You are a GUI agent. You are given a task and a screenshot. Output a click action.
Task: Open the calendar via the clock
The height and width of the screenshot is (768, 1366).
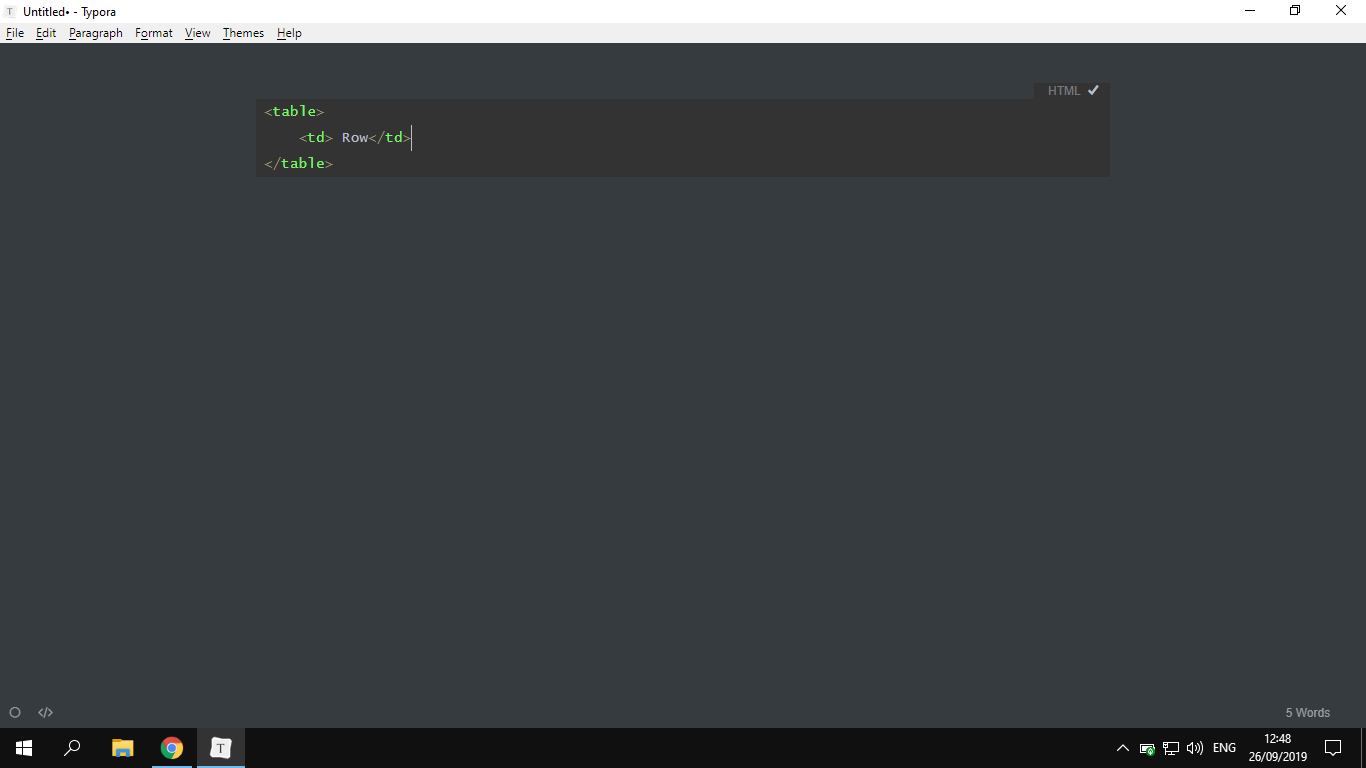click(x=1279, y=747)
